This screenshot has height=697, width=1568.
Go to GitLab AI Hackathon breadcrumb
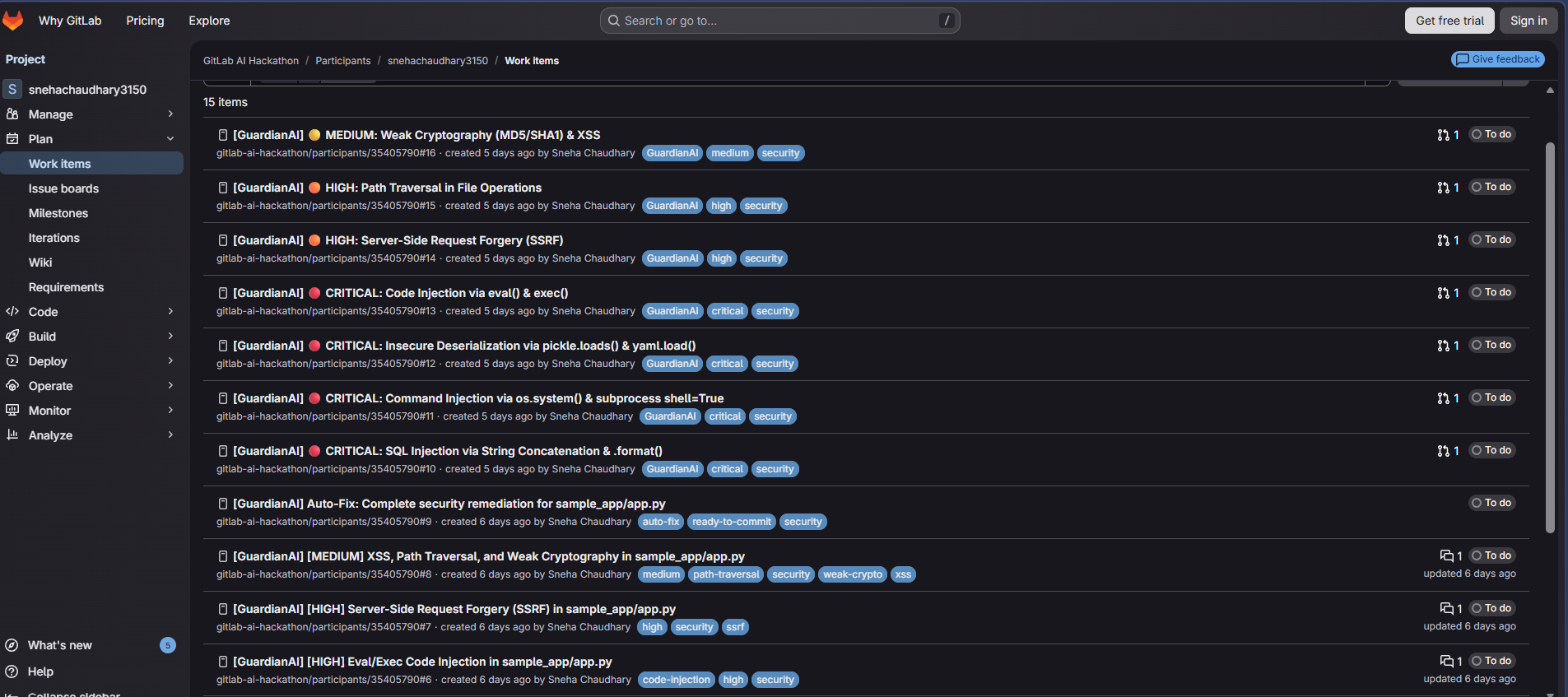[x=251, y=61]
